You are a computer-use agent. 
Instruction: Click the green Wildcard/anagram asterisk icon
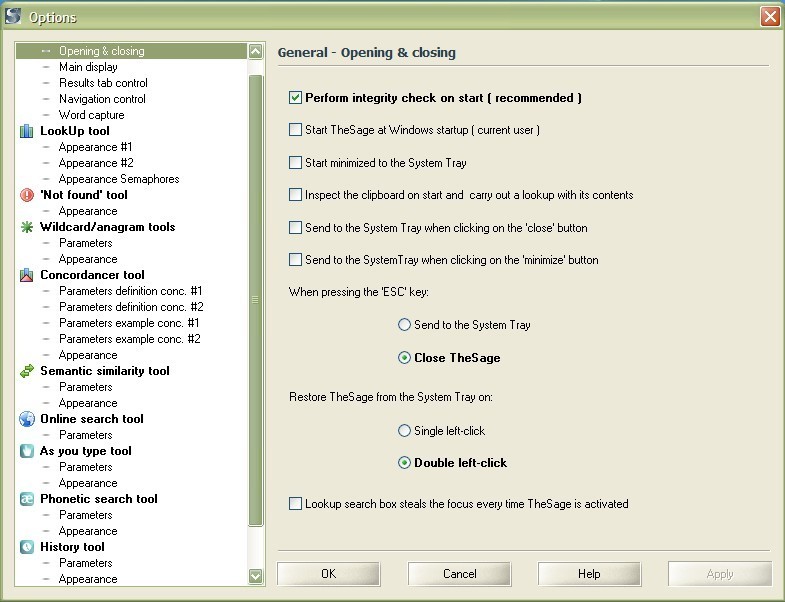[27, 227]
